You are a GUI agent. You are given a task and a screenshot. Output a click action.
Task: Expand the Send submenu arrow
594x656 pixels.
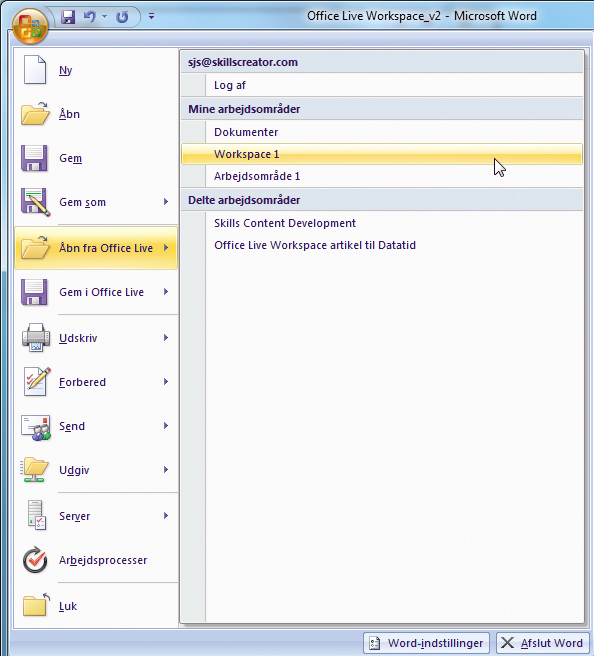(x=166, y=425)
